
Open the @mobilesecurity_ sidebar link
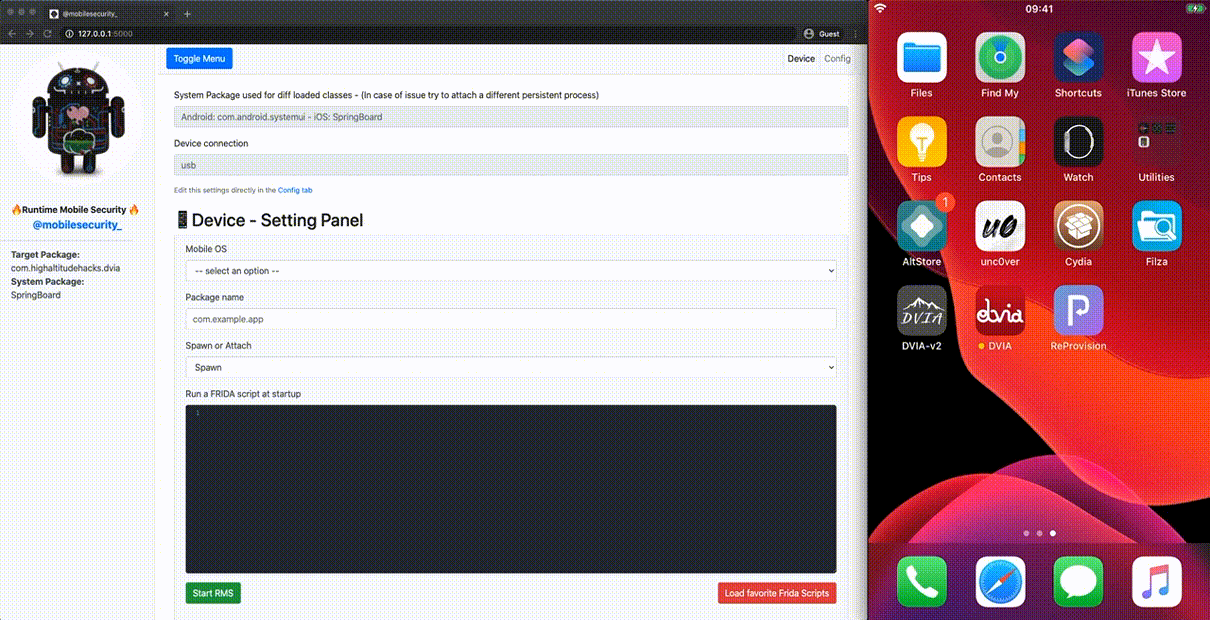77,225
